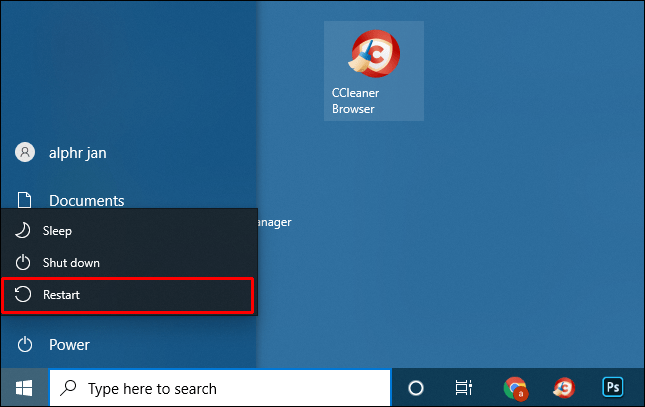Click the Windows Start button
The height and width of the screenshot is (407, 645).
click(24, 388)
